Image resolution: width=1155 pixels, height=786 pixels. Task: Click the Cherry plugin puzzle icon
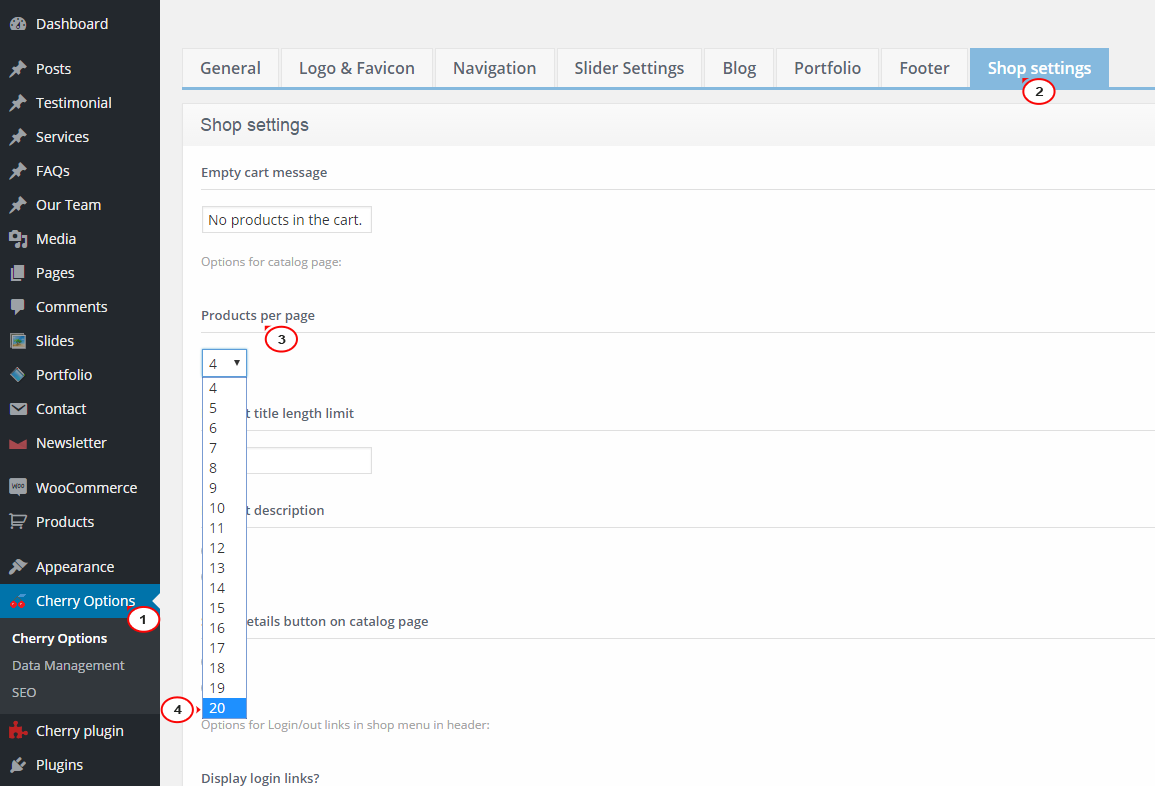(x=18, y=731)
